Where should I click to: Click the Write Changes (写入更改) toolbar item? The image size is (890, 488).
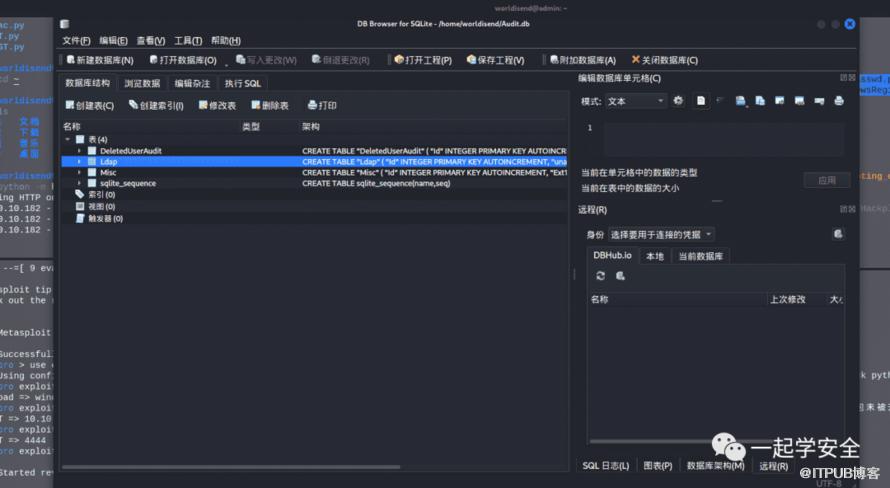click(x=266, y=60)
